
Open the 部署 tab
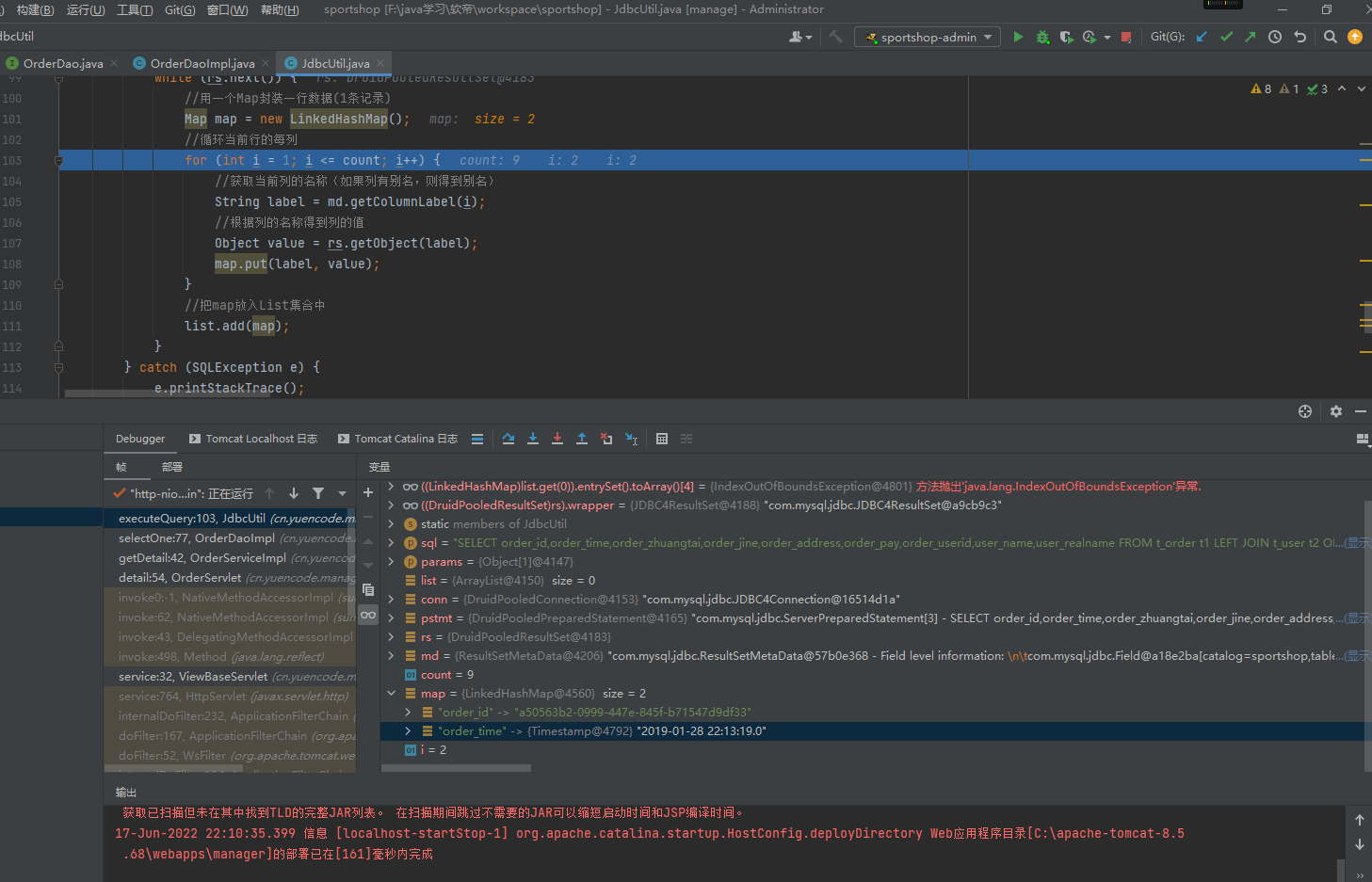tap(172, 467)
